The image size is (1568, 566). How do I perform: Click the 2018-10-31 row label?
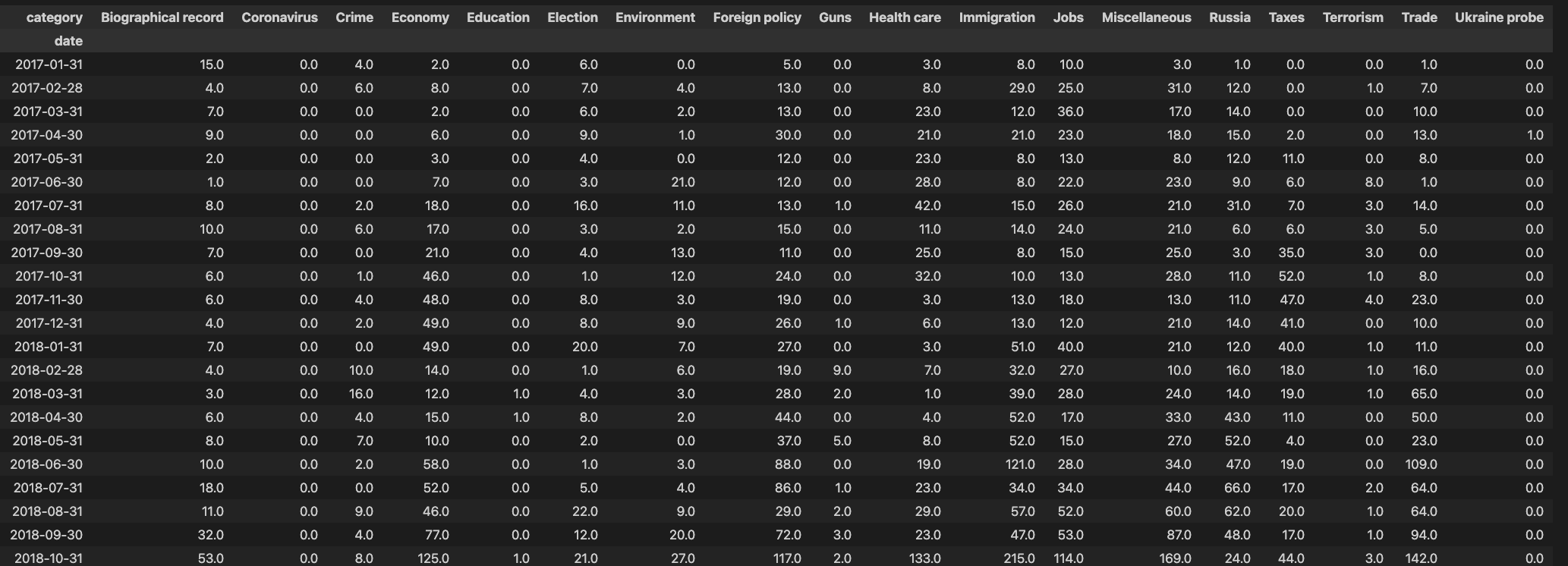48,558
